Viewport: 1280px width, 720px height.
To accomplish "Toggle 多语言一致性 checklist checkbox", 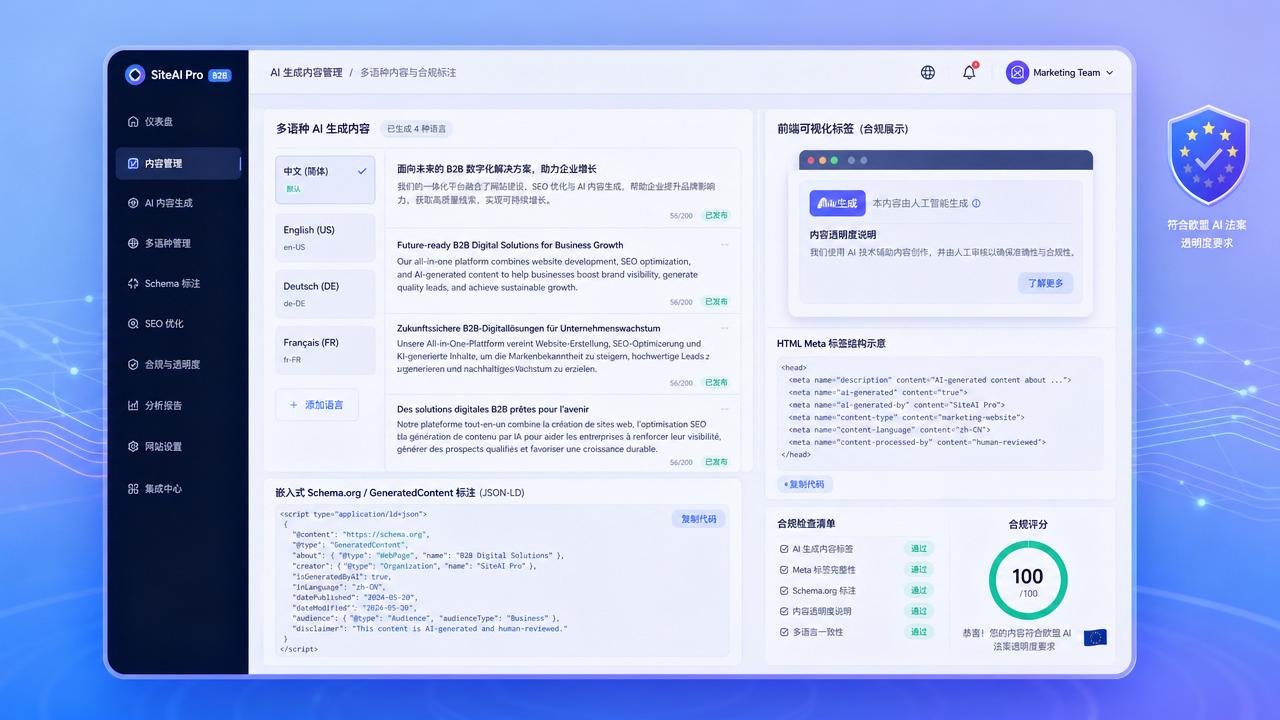I will click(784, 632).
